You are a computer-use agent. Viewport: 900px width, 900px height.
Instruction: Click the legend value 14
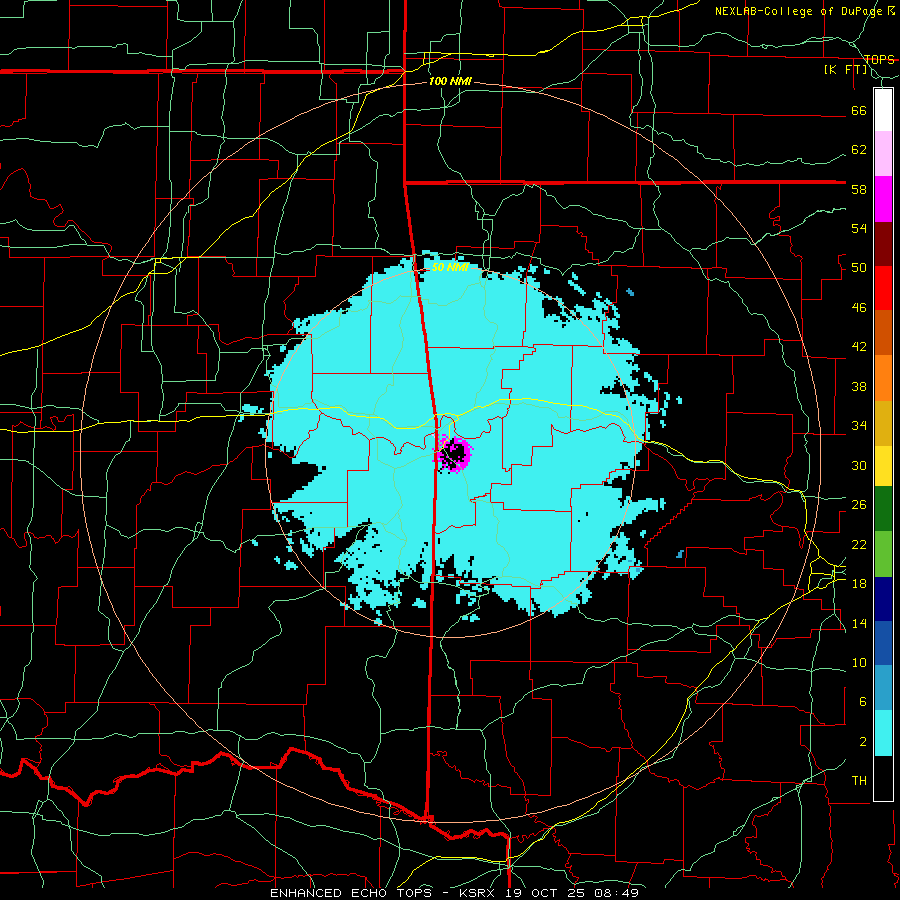(x=859, y=623)
